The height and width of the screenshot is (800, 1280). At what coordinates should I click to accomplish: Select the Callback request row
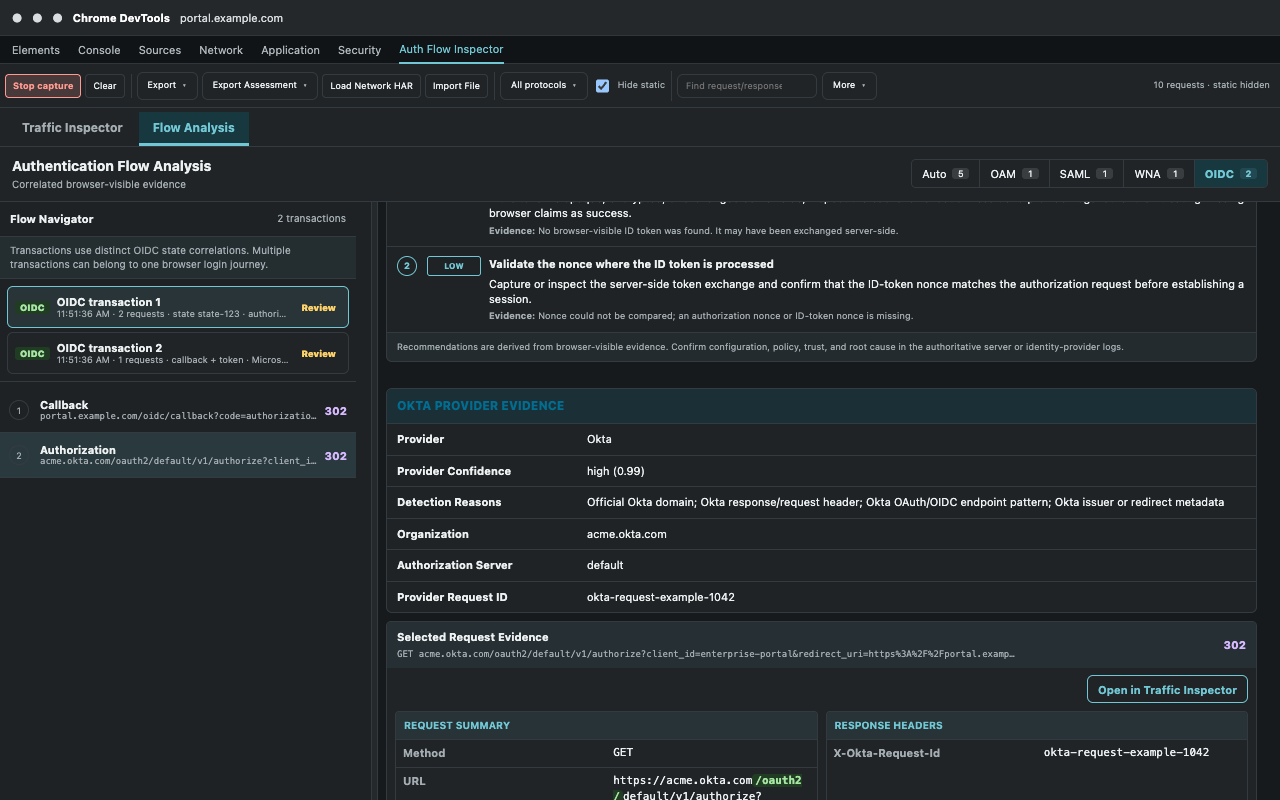pyautogui.click(x=178, y=410)
